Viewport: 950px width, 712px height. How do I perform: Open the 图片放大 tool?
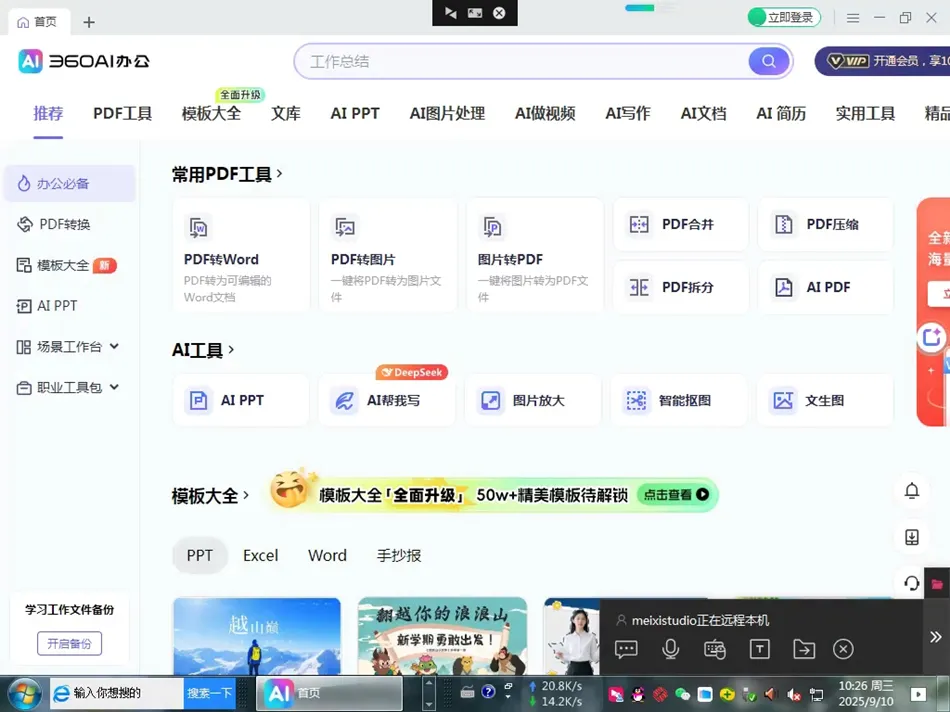coord(533,401)
